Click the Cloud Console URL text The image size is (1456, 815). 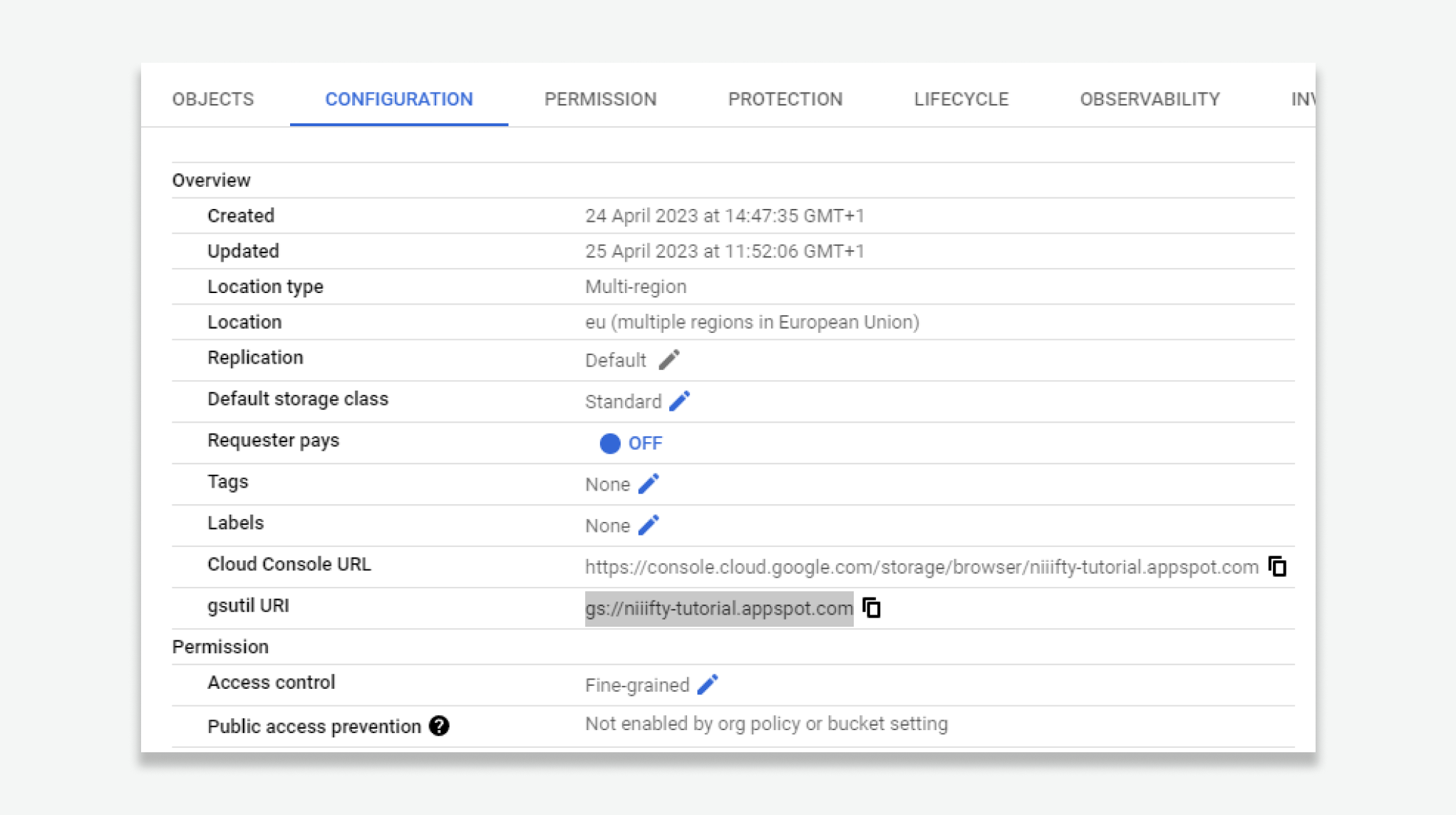(921, 567)
